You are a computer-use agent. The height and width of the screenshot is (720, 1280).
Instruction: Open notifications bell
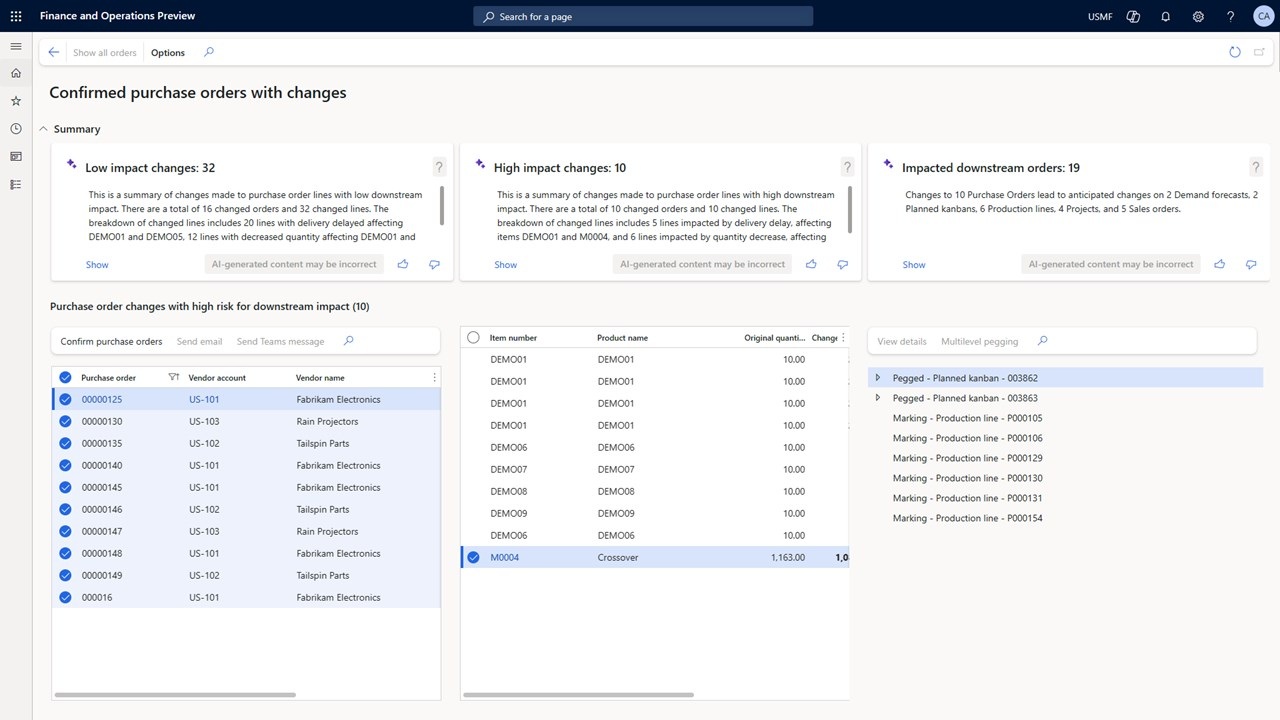tap(1166, 17)
